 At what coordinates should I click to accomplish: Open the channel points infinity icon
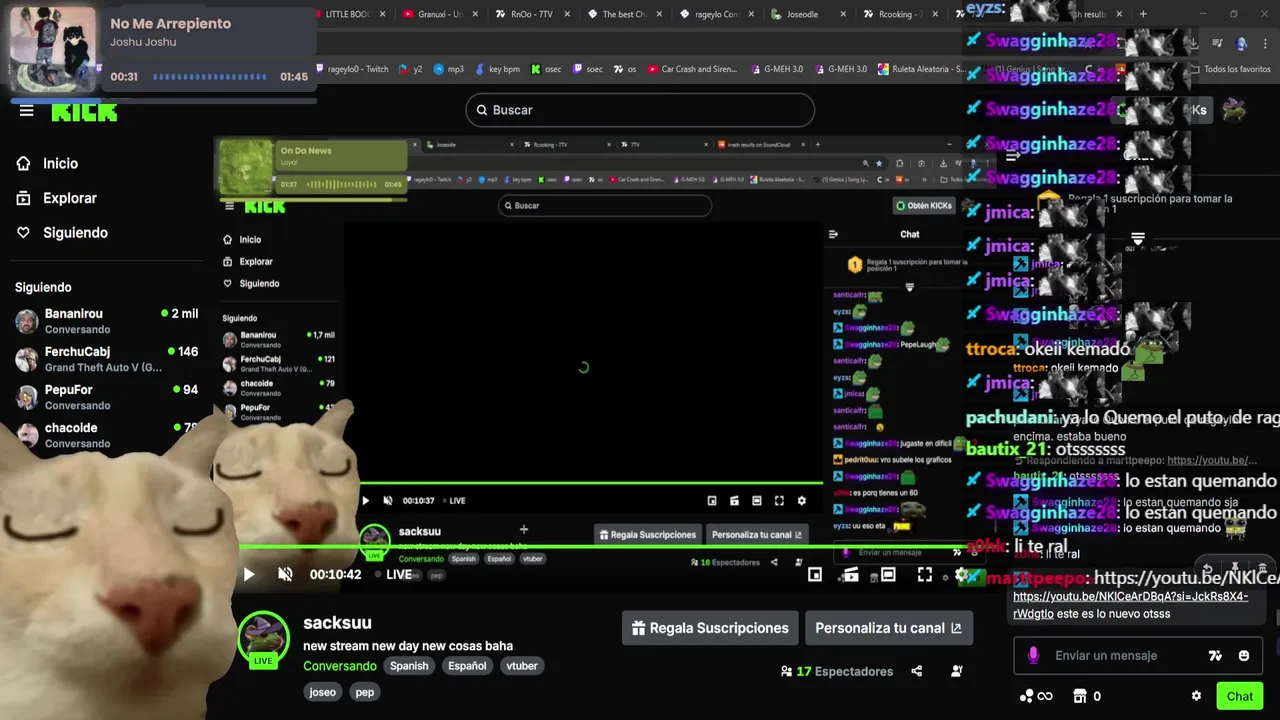(x=1036, y=696)
